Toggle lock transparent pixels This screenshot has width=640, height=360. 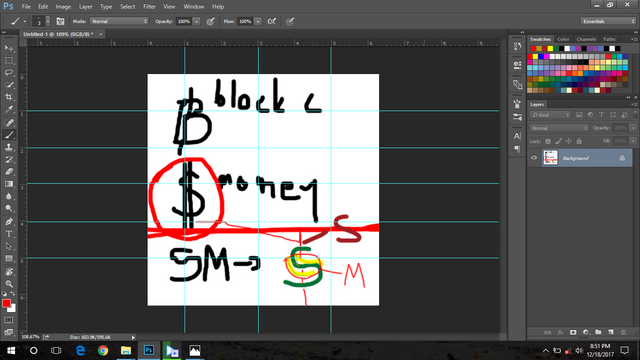548,141
